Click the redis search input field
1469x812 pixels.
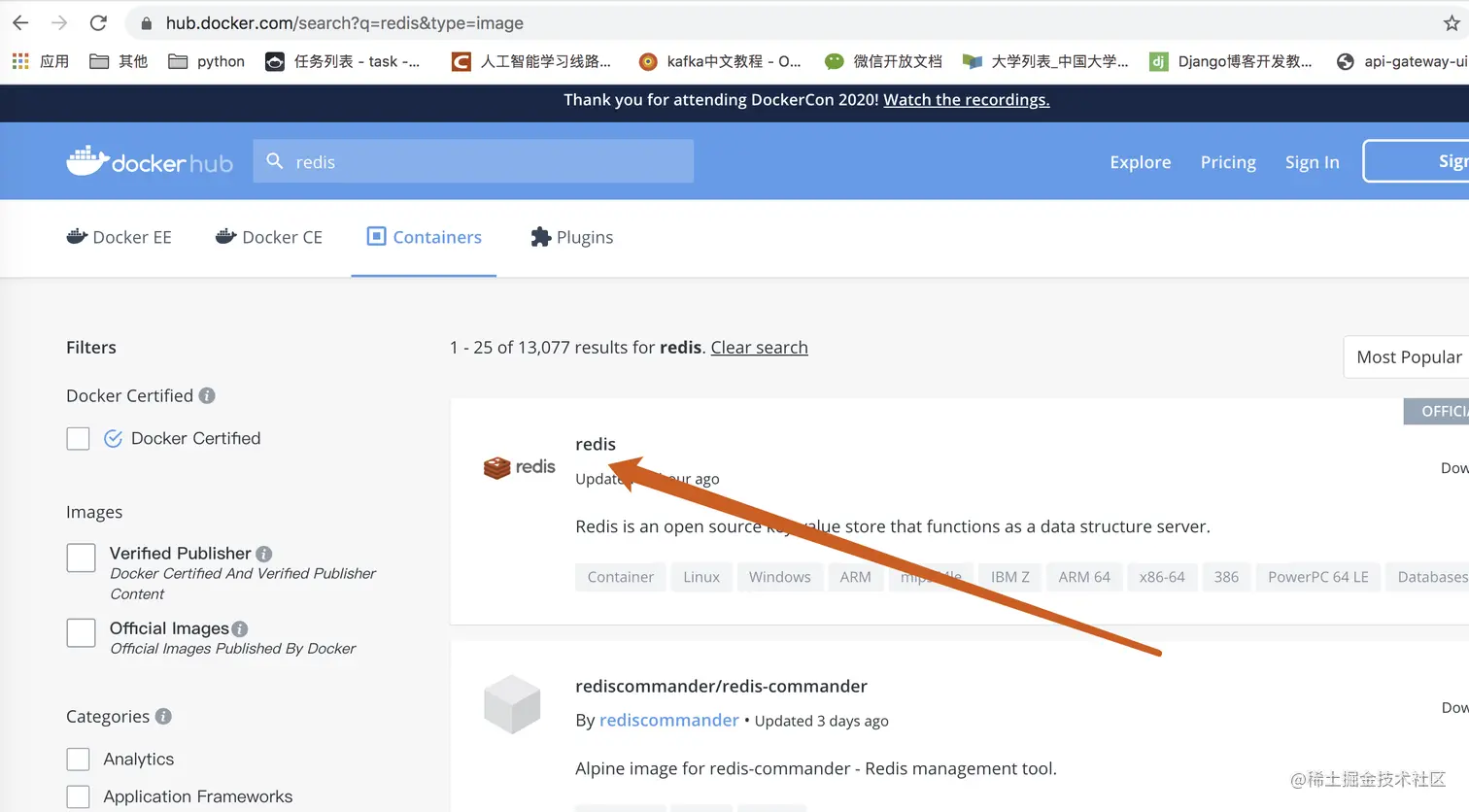pos(473,161)
